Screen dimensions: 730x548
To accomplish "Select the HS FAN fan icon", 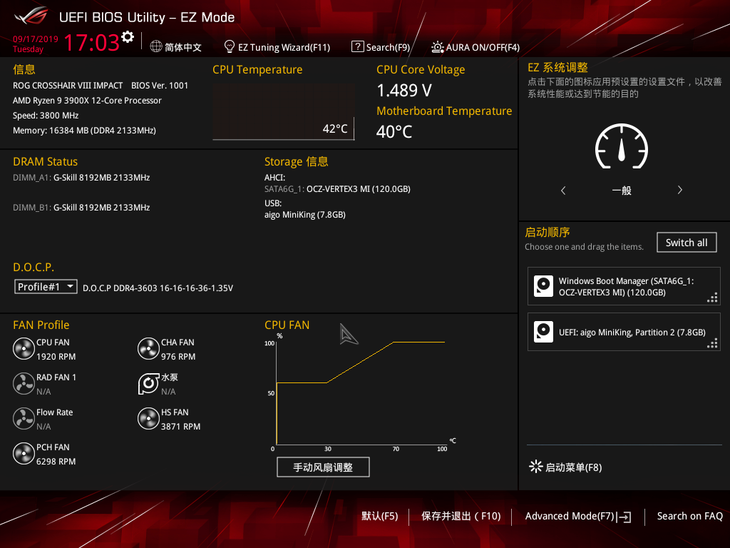I will coord(149,419).
